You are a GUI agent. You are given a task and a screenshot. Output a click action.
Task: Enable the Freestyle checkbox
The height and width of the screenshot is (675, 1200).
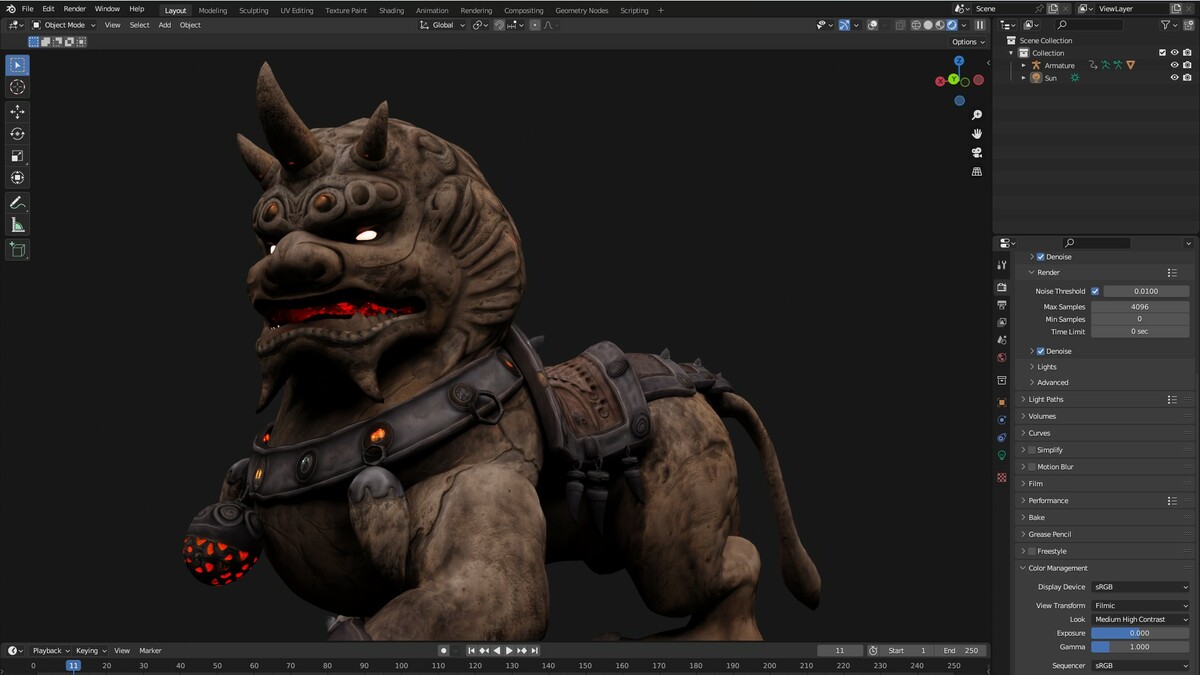tap(1032, 551)
